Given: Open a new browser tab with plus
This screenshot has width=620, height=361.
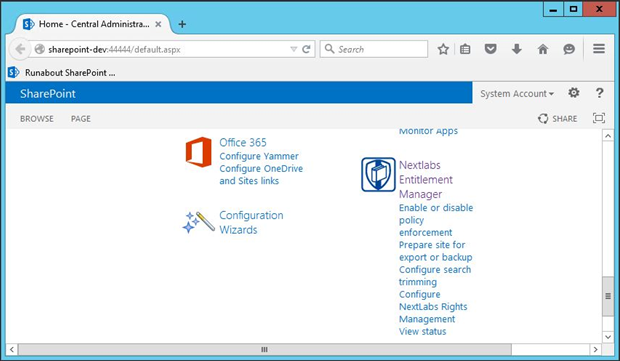Looking at the screenshot, I should [x=182, y=24].
